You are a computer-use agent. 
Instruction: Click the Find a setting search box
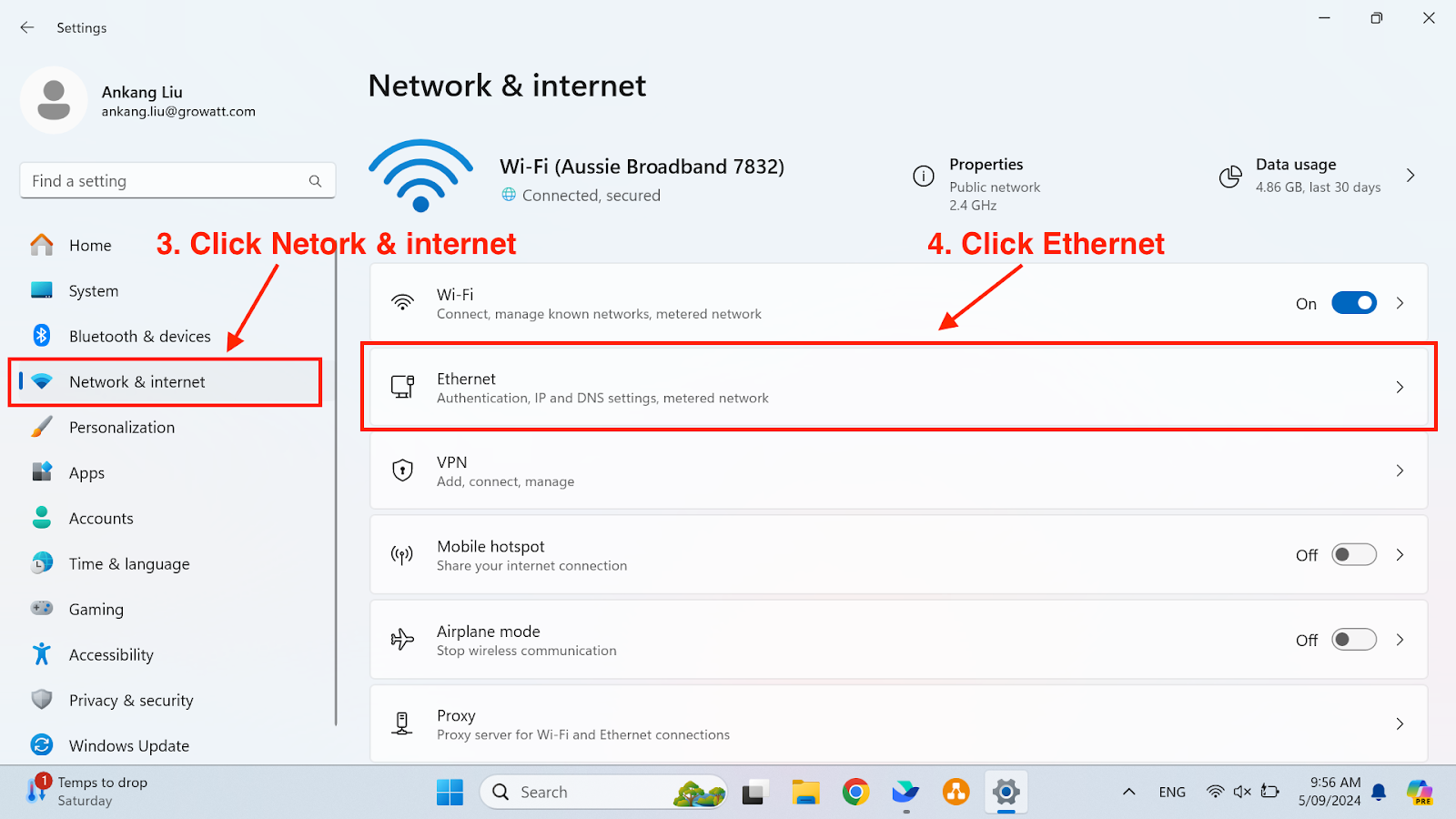pyautogui.click(x=164, y=181)
